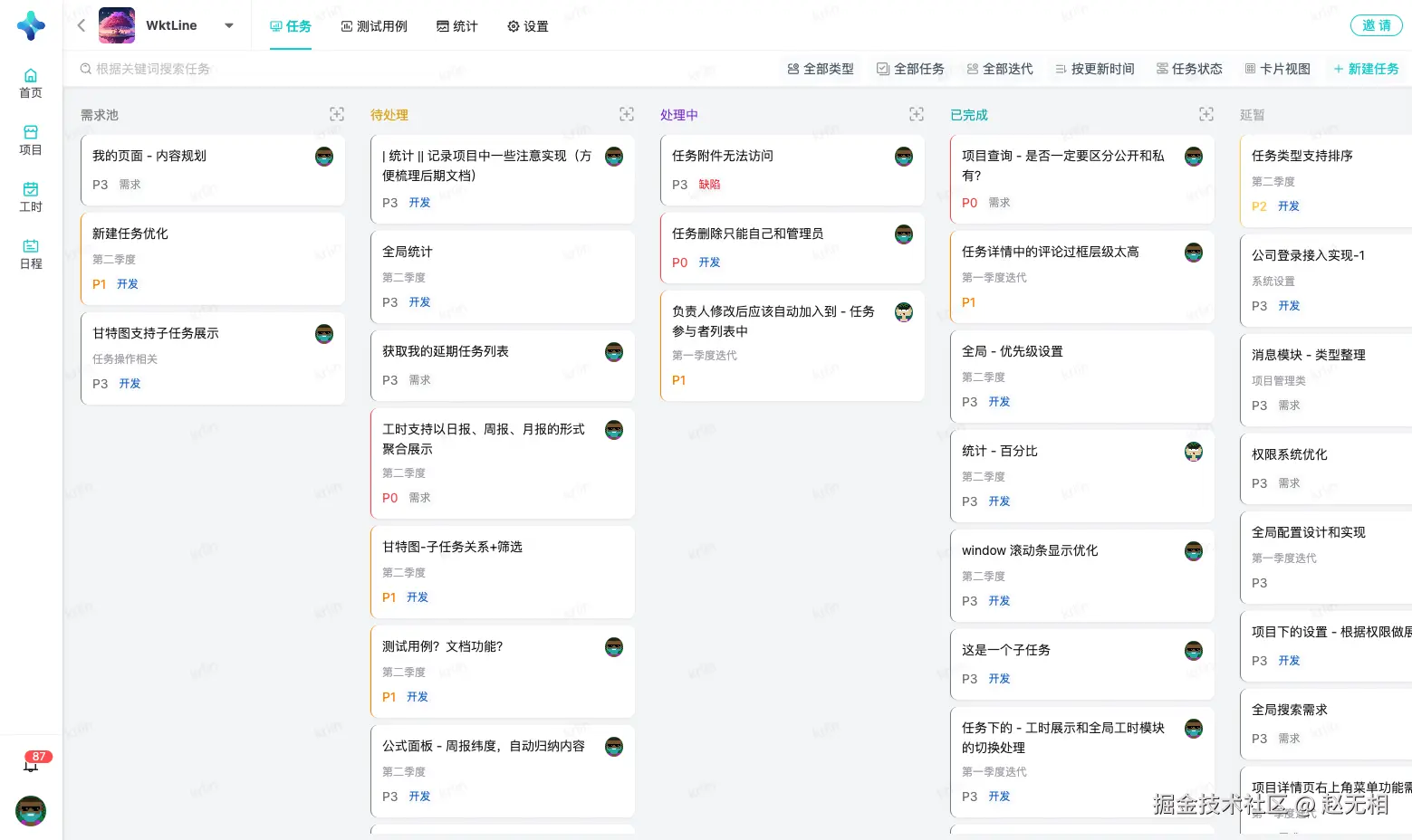Open the 工时 work hours sidebar icon

[x=31, y=196]
